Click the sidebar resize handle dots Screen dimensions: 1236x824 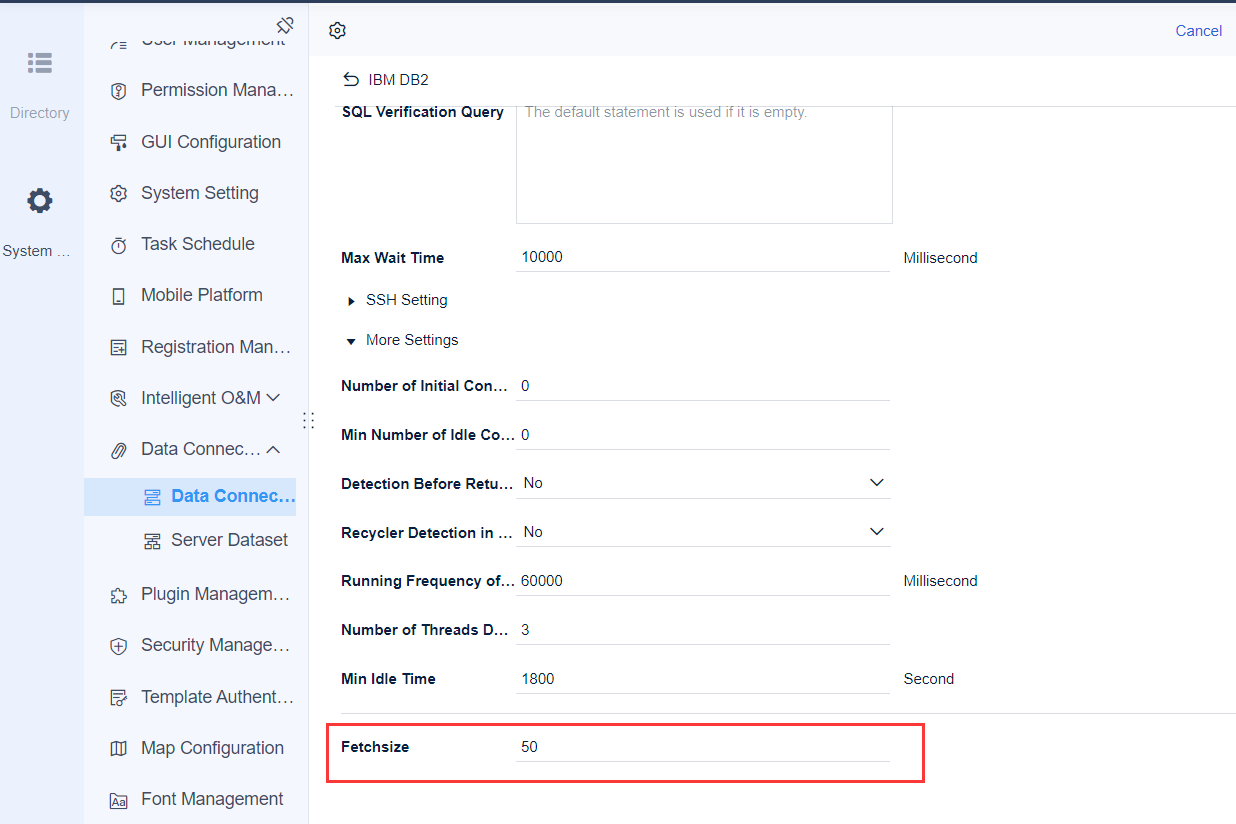pyautogui.click(x=308, y=420)
